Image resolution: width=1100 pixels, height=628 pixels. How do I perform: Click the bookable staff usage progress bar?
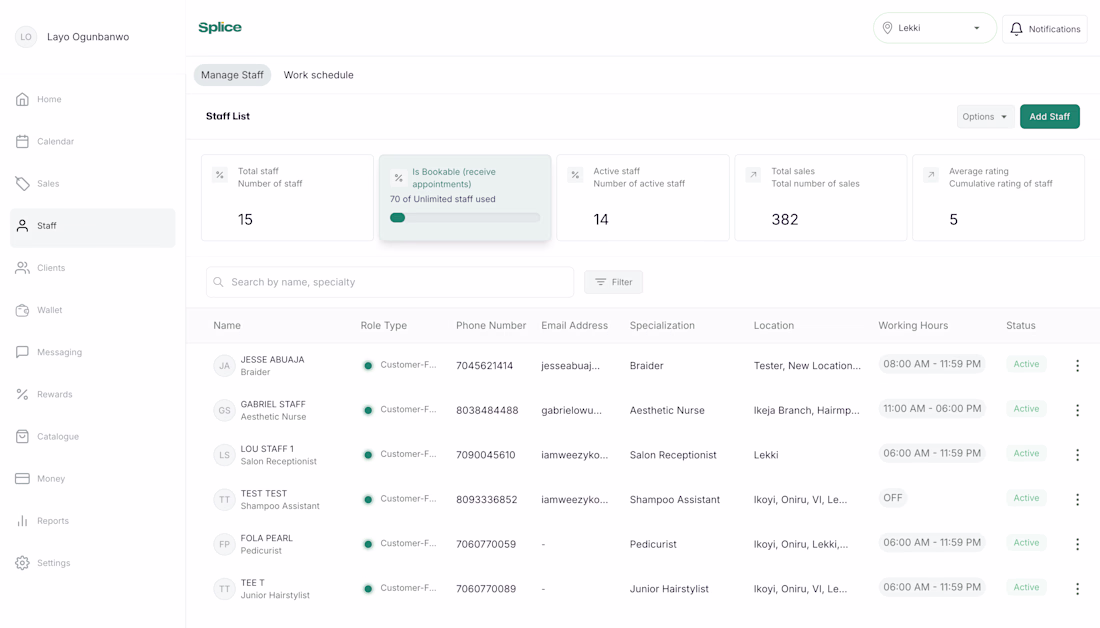pos(465,217)
